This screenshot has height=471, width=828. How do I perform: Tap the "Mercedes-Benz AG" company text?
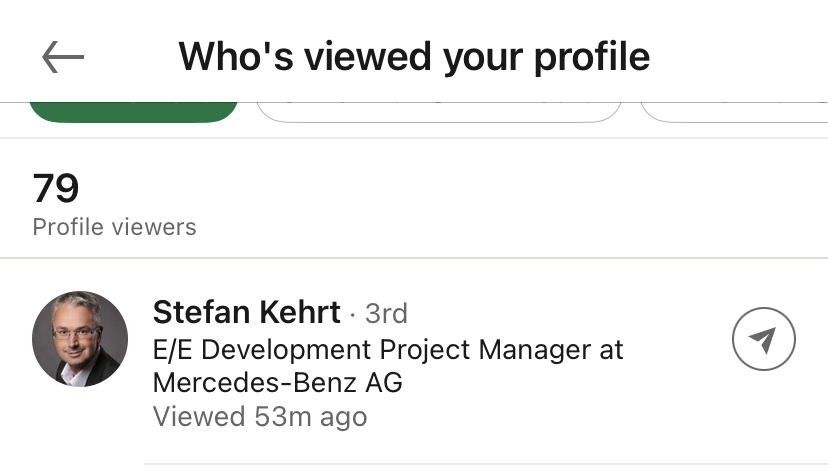(278, 383)
